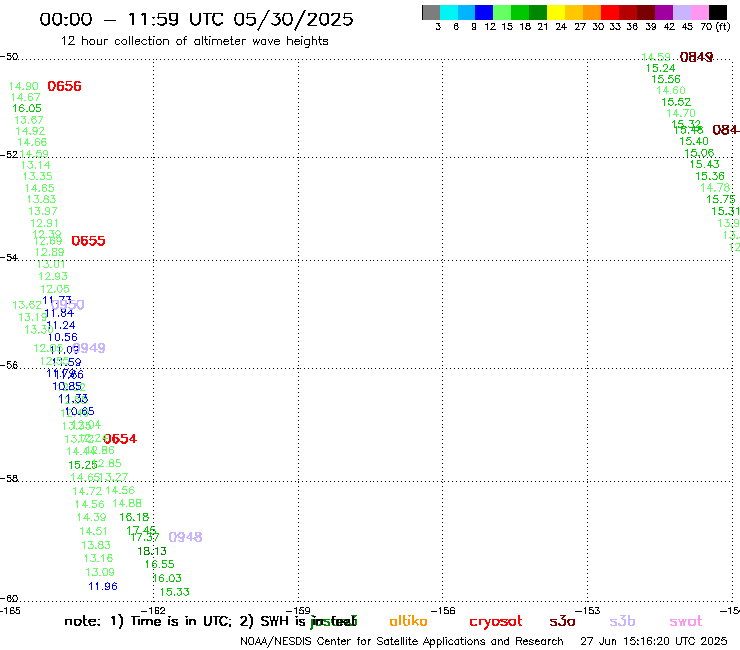Click the wave height value 15.06
740x650 pixels.
point(699,153)
